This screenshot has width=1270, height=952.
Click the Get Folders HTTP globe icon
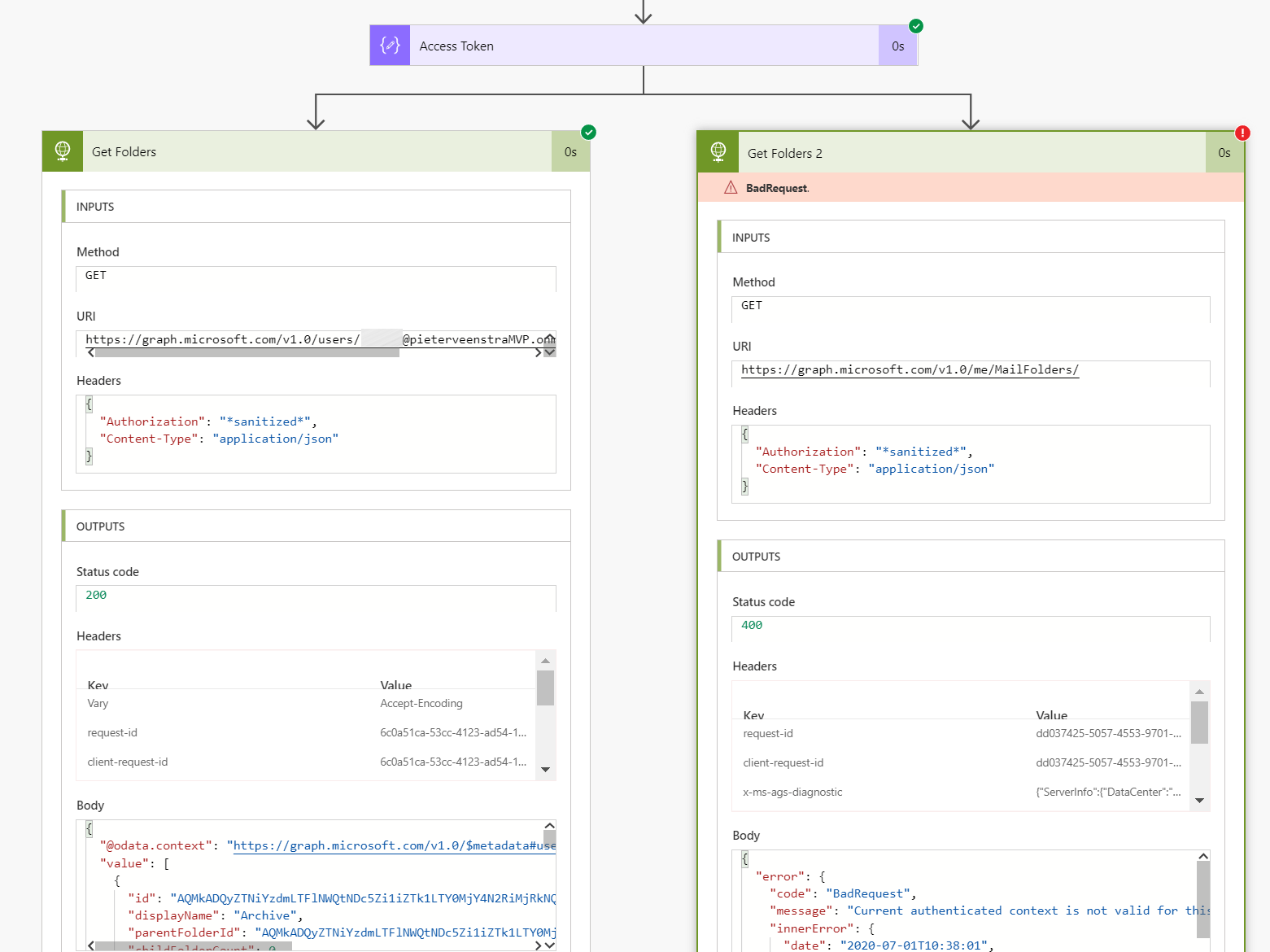point(63,151)
